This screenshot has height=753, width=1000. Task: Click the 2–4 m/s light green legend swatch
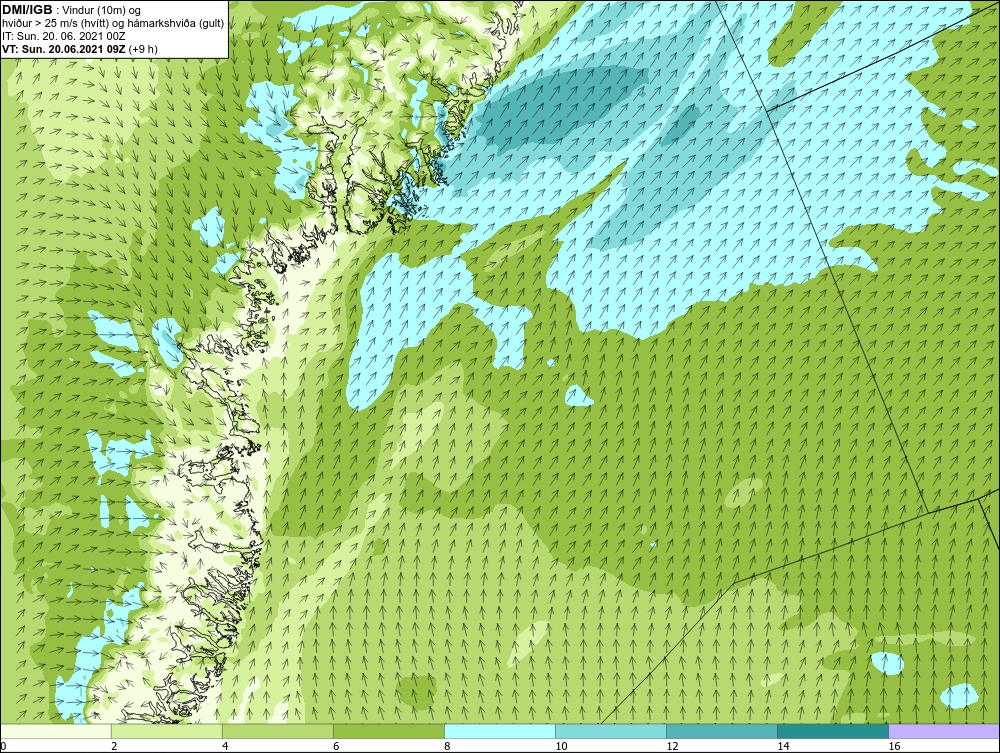(x=166, y=731)
